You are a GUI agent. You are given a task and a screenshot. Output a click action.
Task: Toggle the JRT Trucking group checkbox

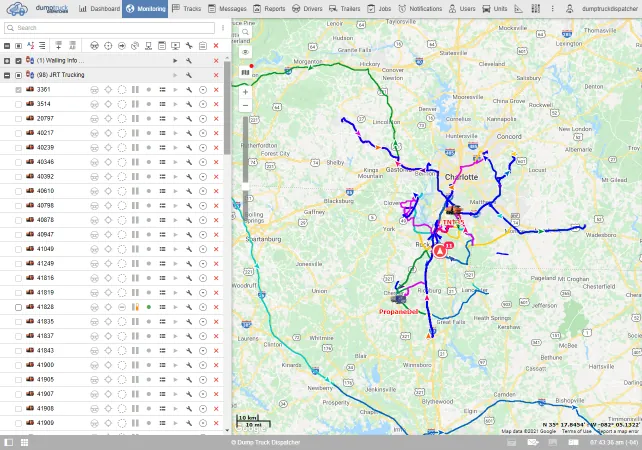coord(18,75)
